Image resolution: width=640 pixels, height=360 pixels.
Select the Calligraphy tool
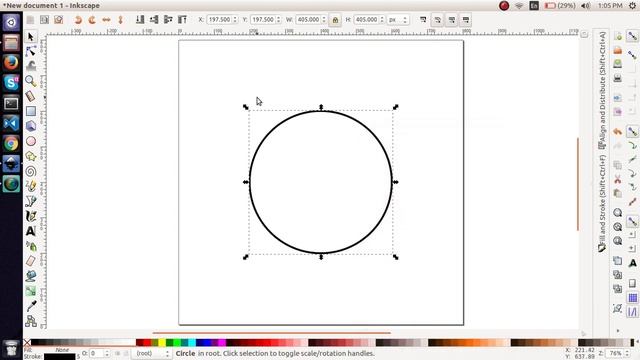31,216
